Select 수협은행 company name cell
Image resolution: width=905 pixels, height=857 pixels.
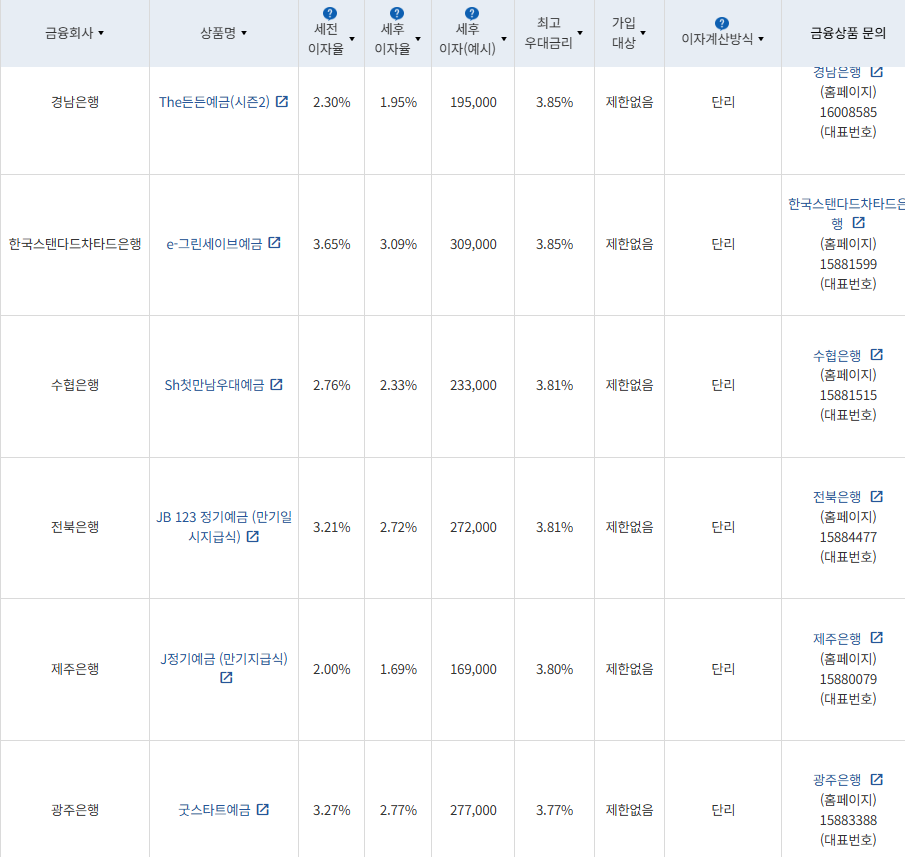[x=75, y=385]
